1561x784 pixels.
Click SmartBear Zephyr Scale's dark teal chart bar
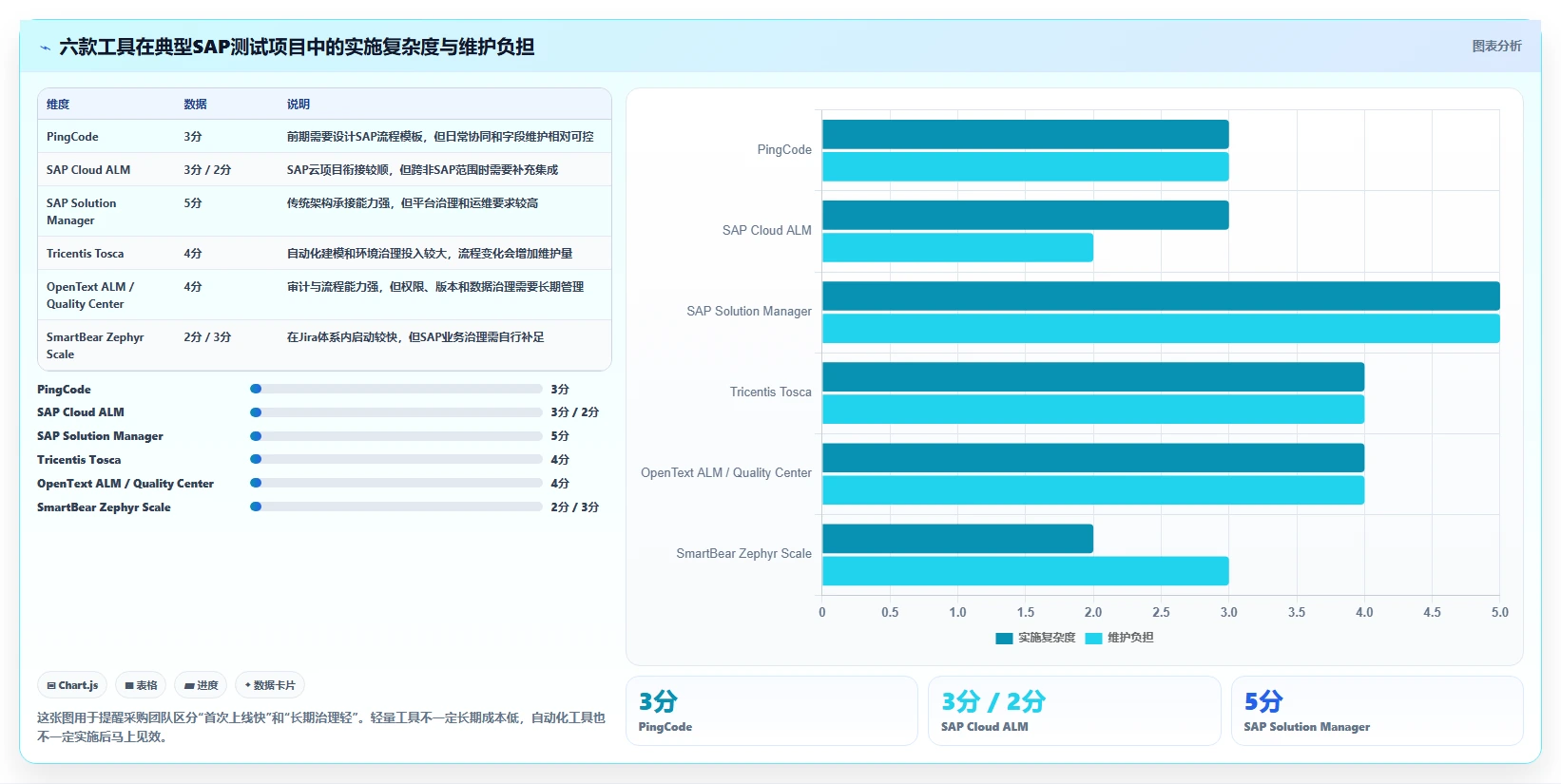tap(957, 538)
